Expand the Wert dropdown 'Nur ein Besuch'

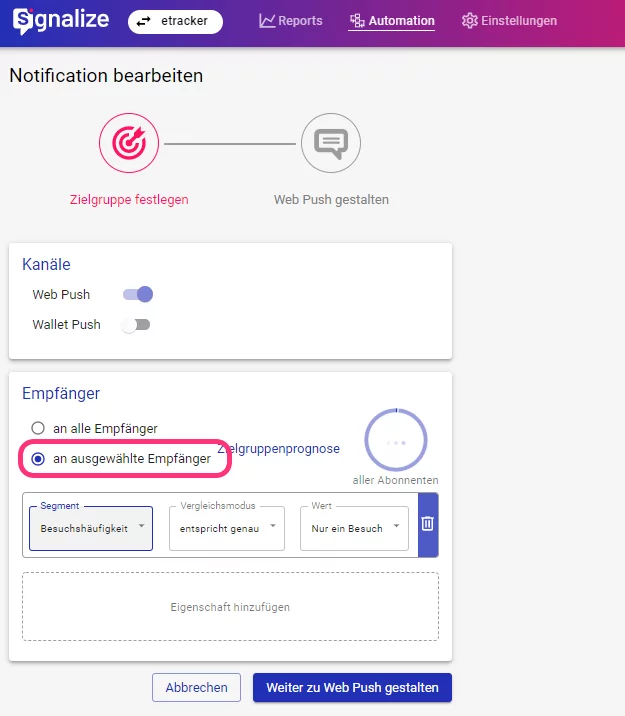coord(354,527)
